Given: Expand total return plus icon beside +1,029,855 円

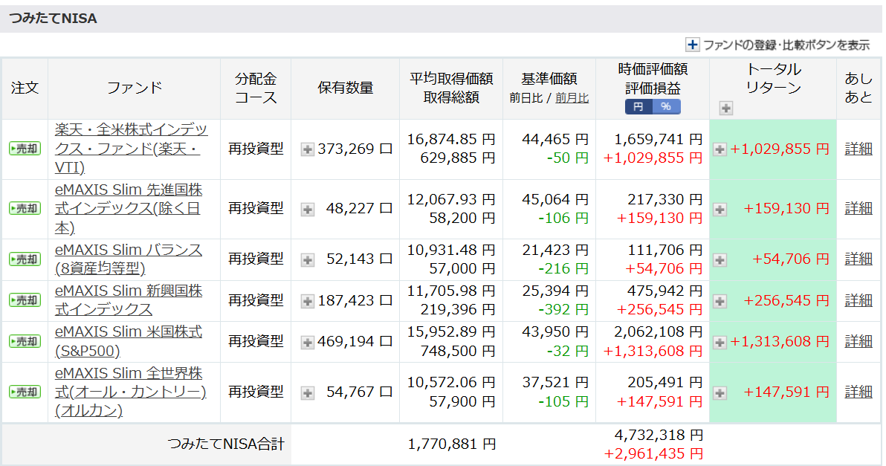Looking at the screenshot, I should point(720,150).
